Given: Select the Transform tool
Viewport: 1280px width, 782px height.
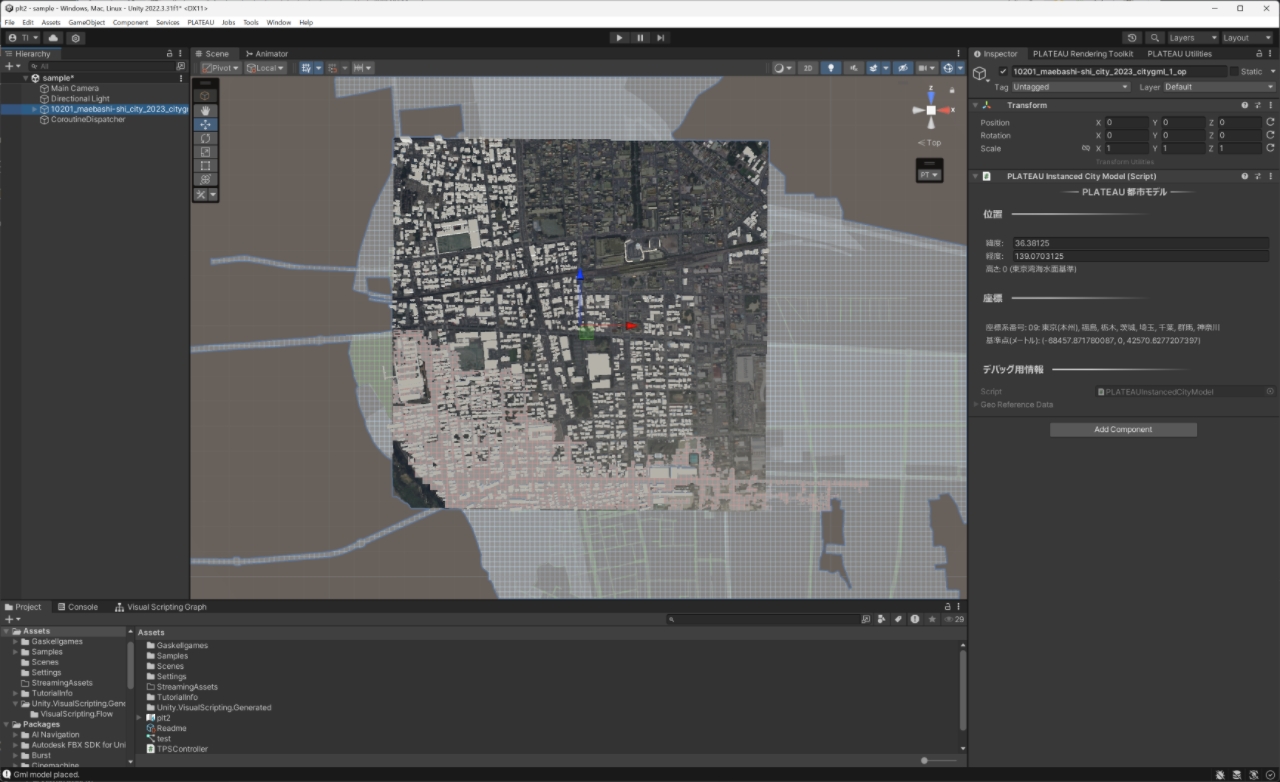Looking at the screenshot, I should 205,180.
